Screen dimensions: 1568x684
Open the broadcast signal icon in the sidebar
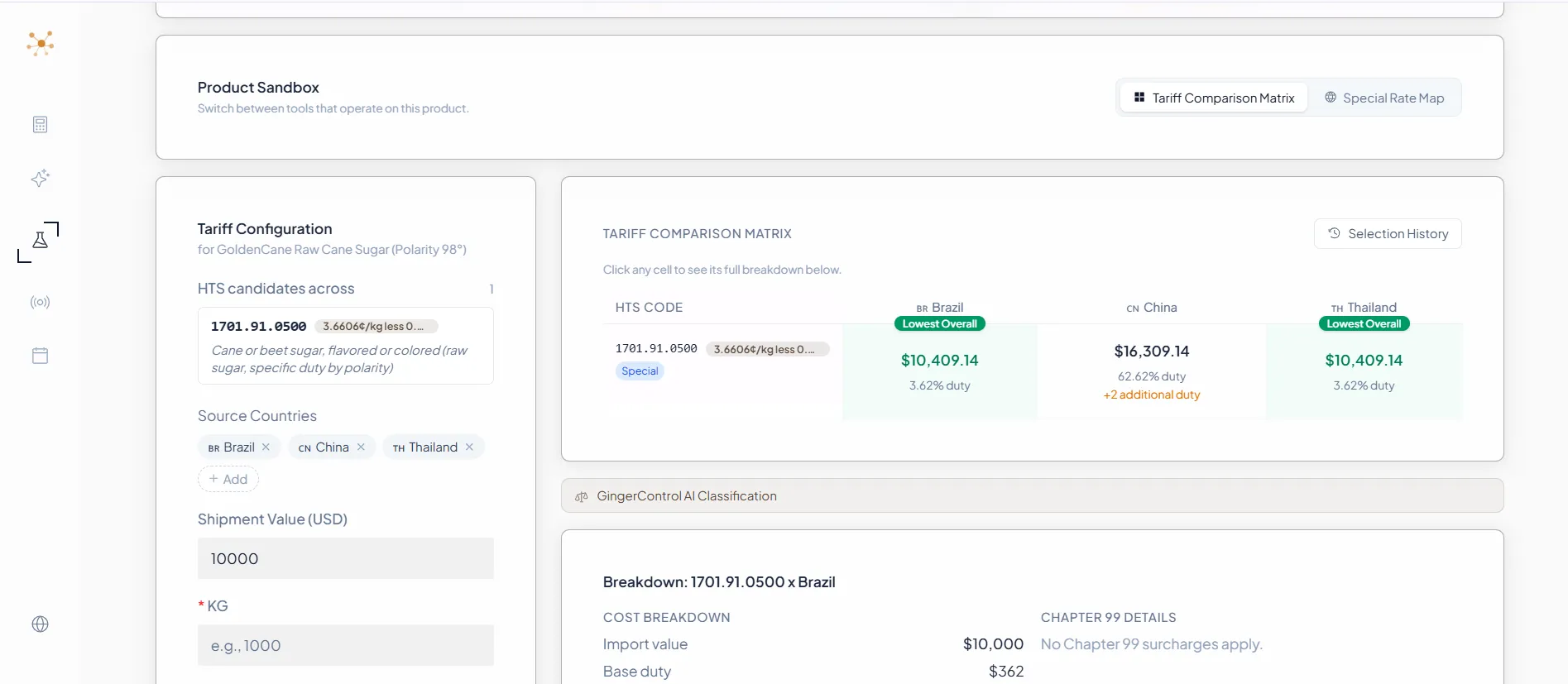[40, 302]
